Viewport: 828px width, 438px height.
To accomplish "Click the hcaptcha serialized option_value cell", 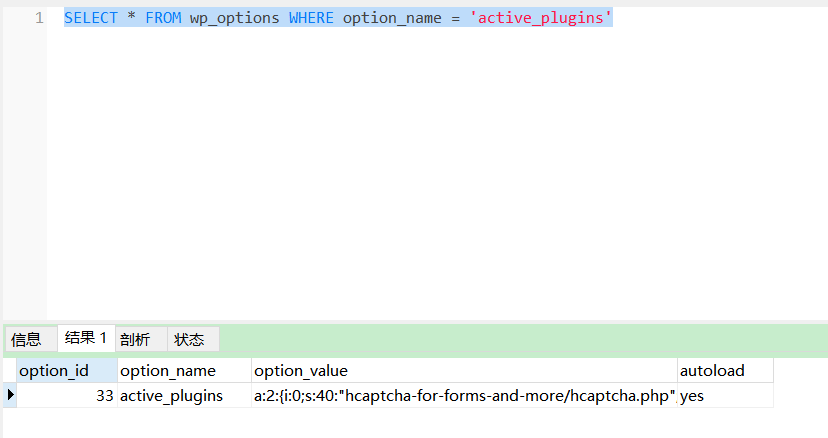I will (463, 396).
